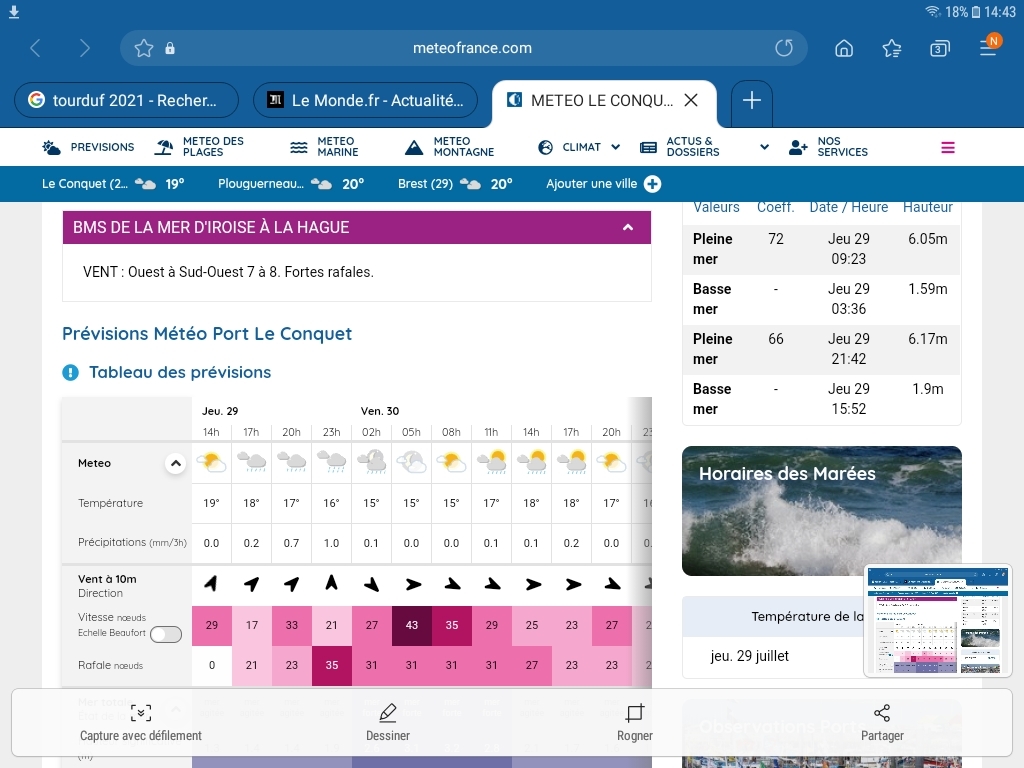Bookmark page with star in address bar
The width and height of the screenshot is (1024, 768).
click(144, 48)
